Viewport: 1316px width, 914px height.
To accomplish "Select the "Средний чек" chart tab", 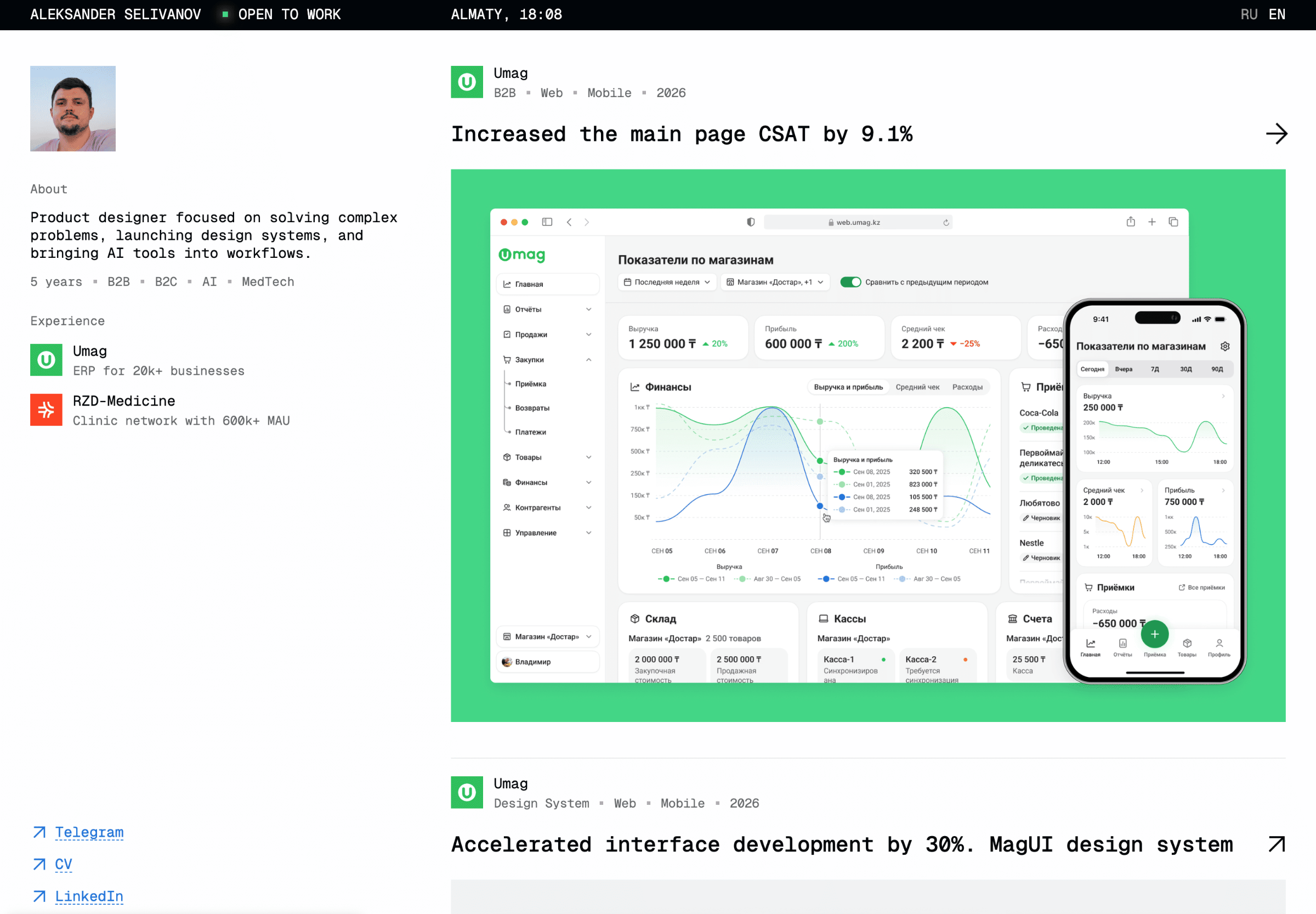I will coord(917,387).
